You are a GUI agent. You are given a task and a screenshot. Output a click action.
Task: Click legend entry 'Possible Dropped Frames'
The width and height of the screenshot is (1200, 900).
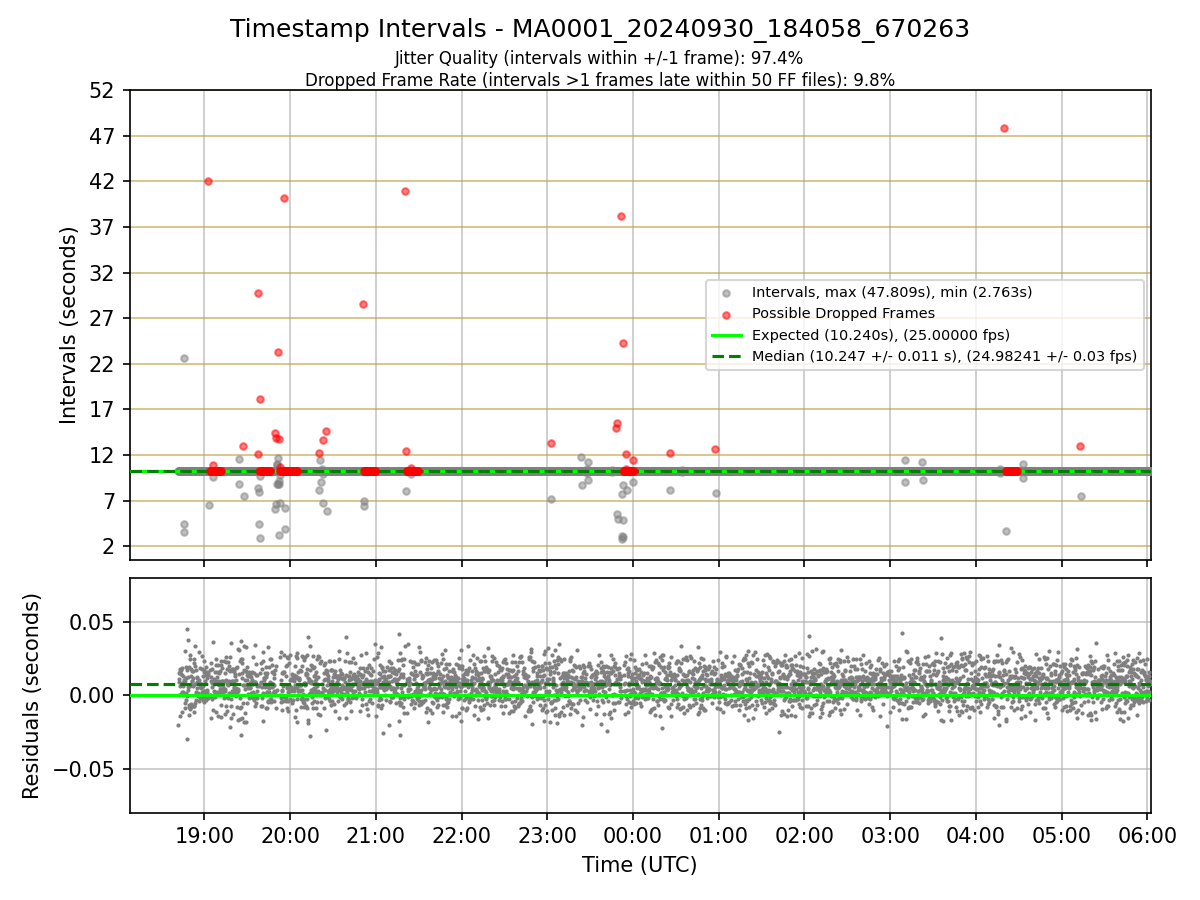pos(843,314)
